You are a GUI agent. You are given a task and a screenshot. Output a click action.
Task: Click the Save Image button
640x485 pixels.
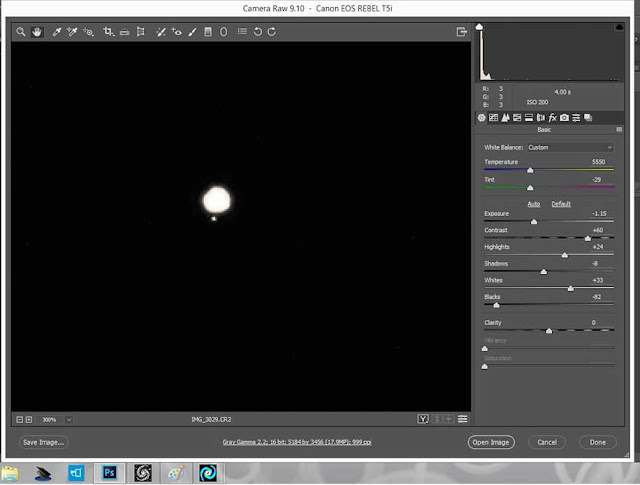(x=43, y=442)
